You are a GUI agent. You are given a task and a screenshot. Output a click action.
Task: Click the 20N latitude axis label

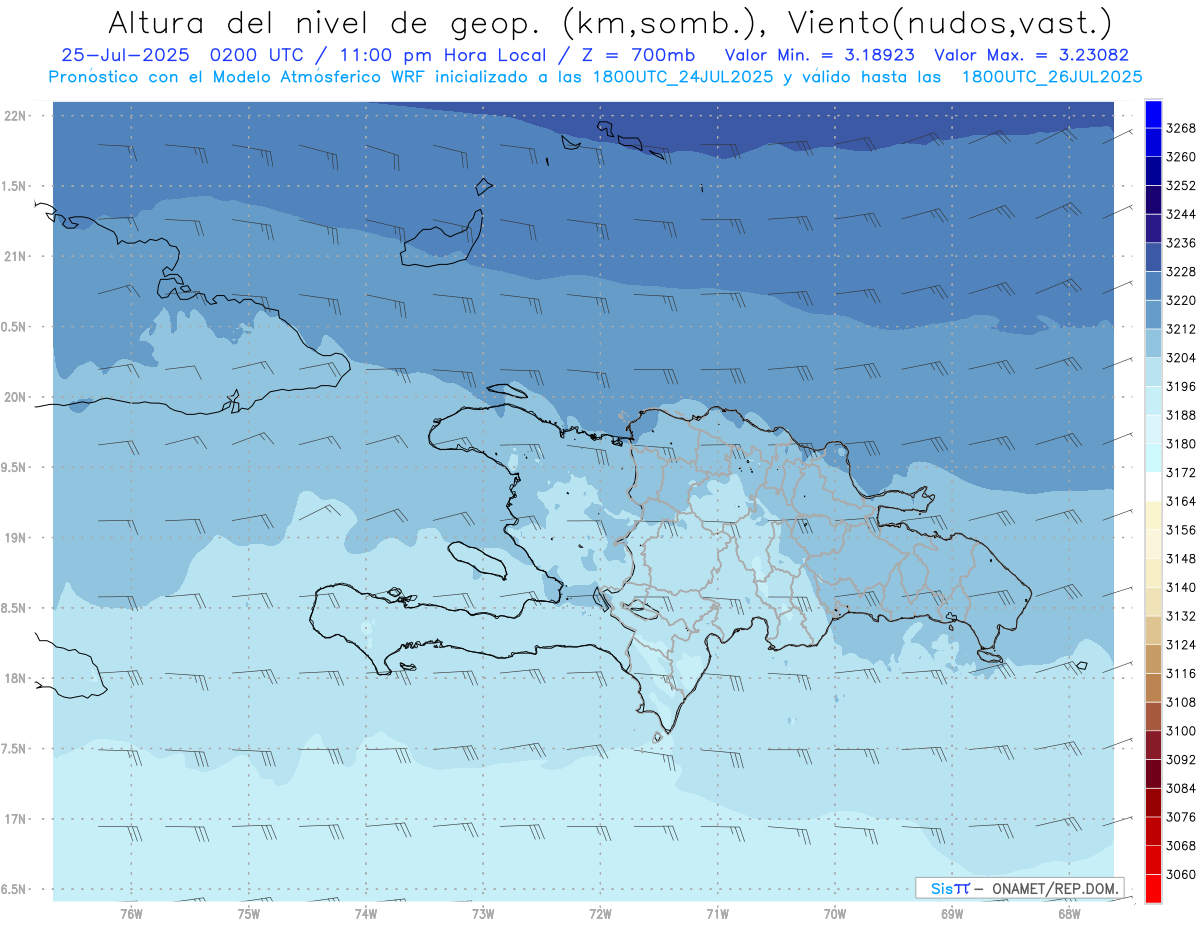[15, 397]
